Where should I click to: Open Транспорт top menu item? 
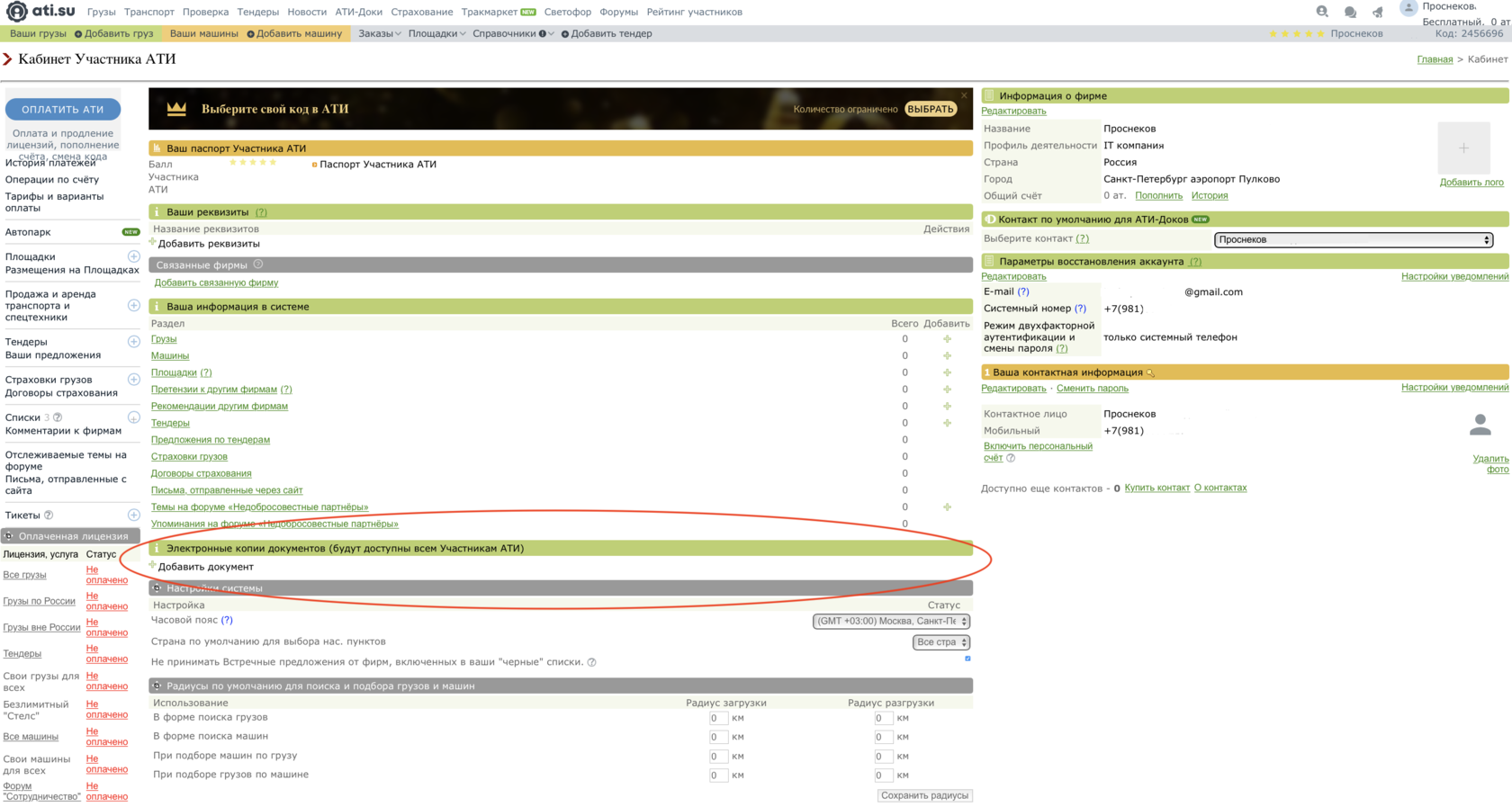tap(149, 12)
